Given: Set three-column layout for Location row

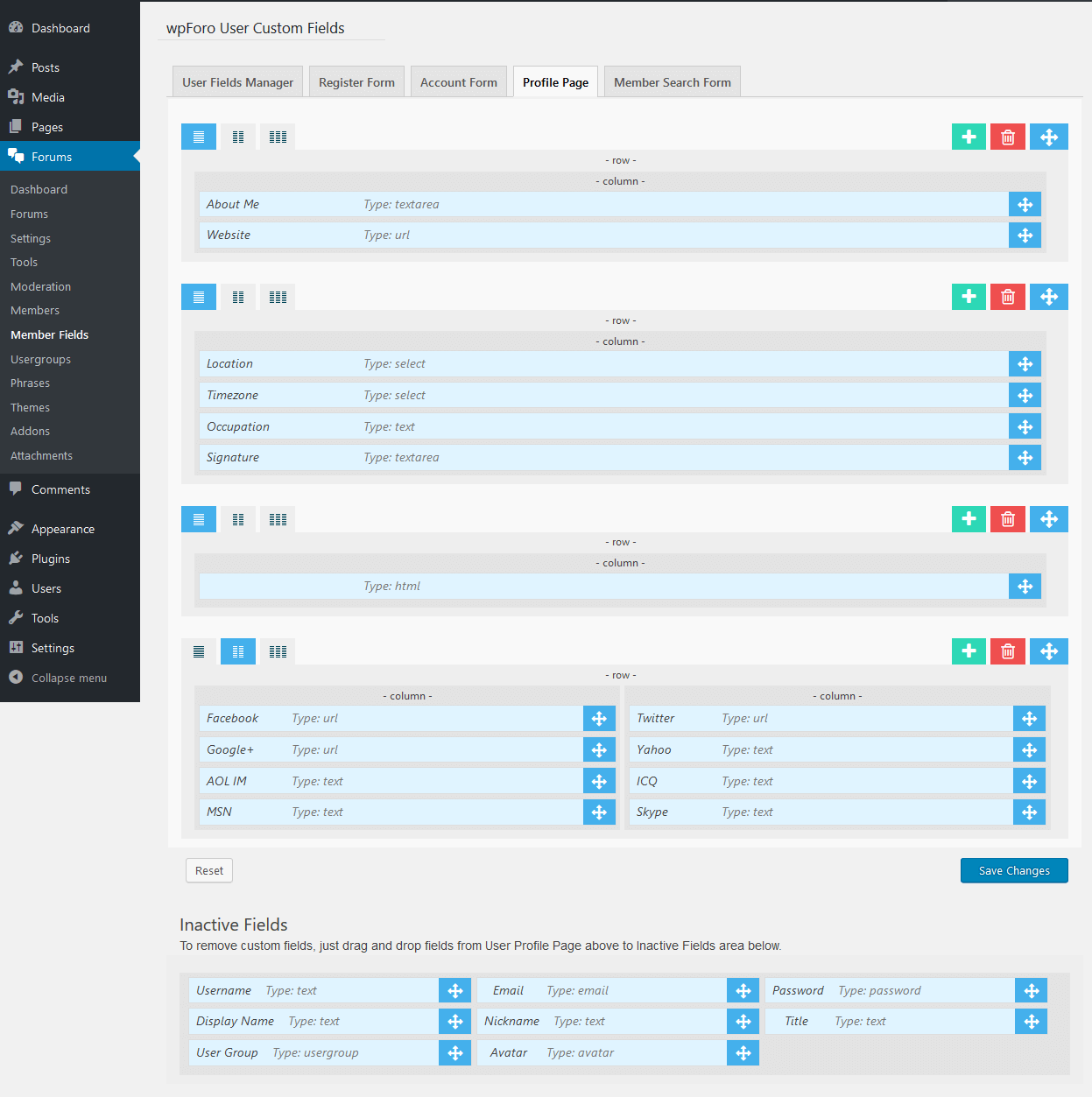Looking at the screenshot, I should pyautogui.click(x=278, y=297).
